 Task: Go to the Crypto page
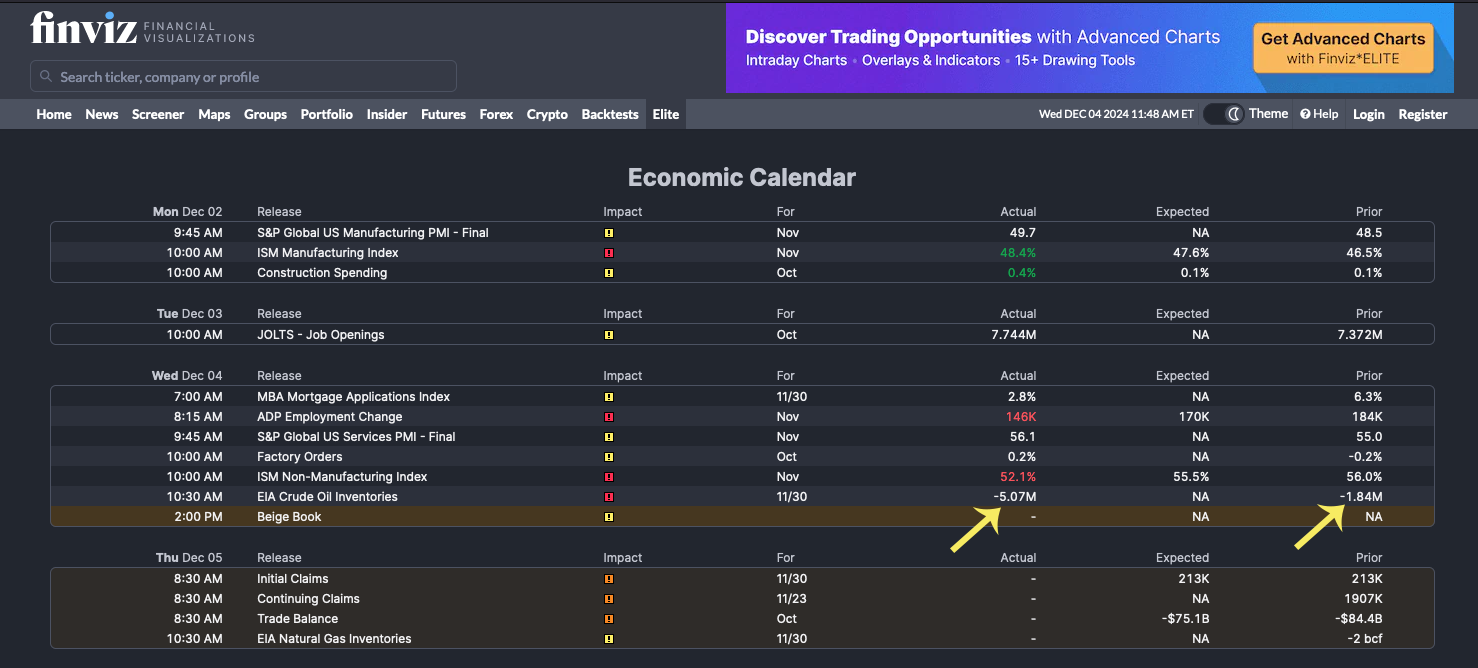pos(547,114)
